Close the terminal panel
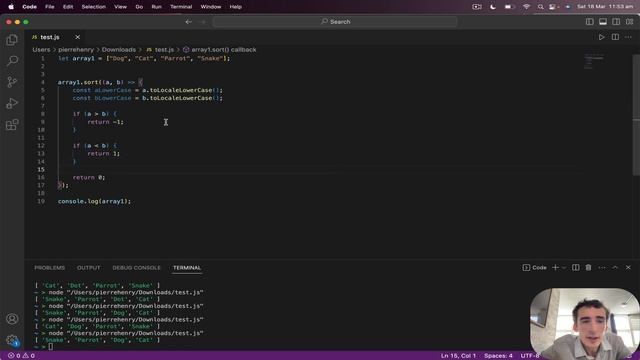This screenshot has width=640, height=360. [628, 267]
